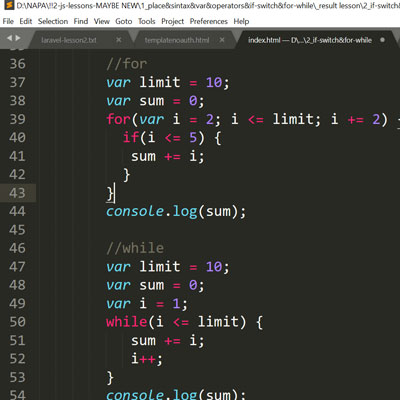Click line number 43 in gutter
Viewport: 400px width, 400px height.
pos(17,193)
